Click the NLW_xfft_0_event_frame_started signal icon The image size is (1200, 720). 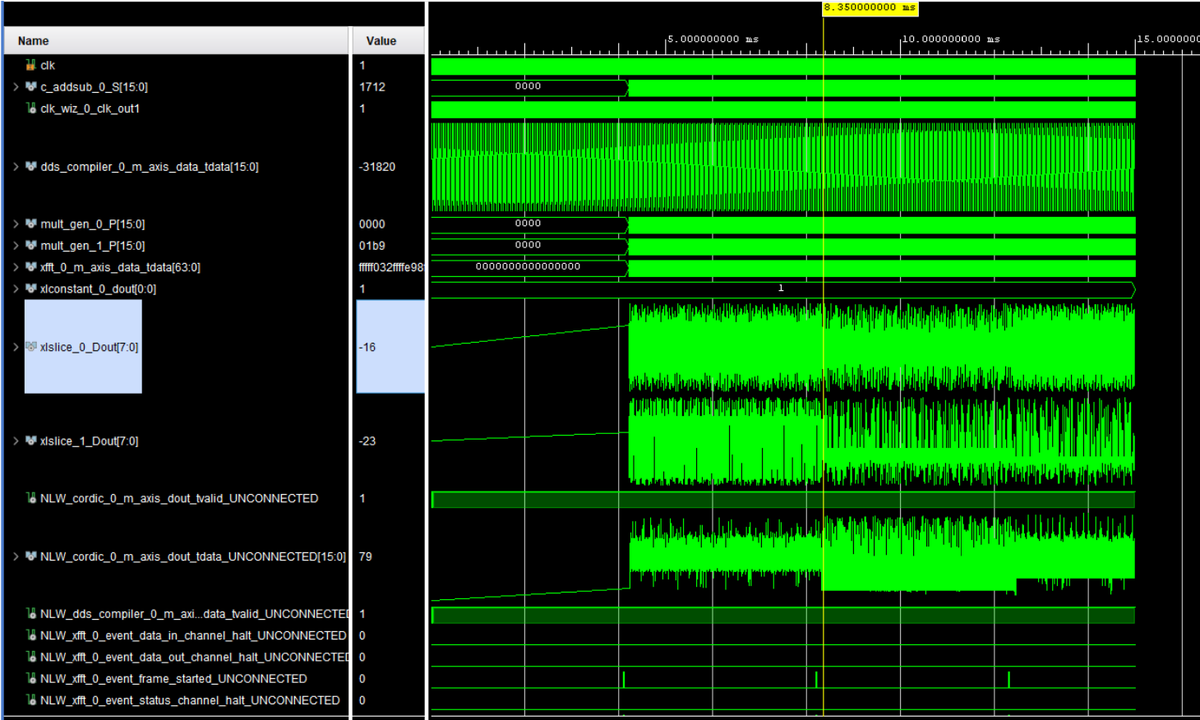[x=31, y=679]
